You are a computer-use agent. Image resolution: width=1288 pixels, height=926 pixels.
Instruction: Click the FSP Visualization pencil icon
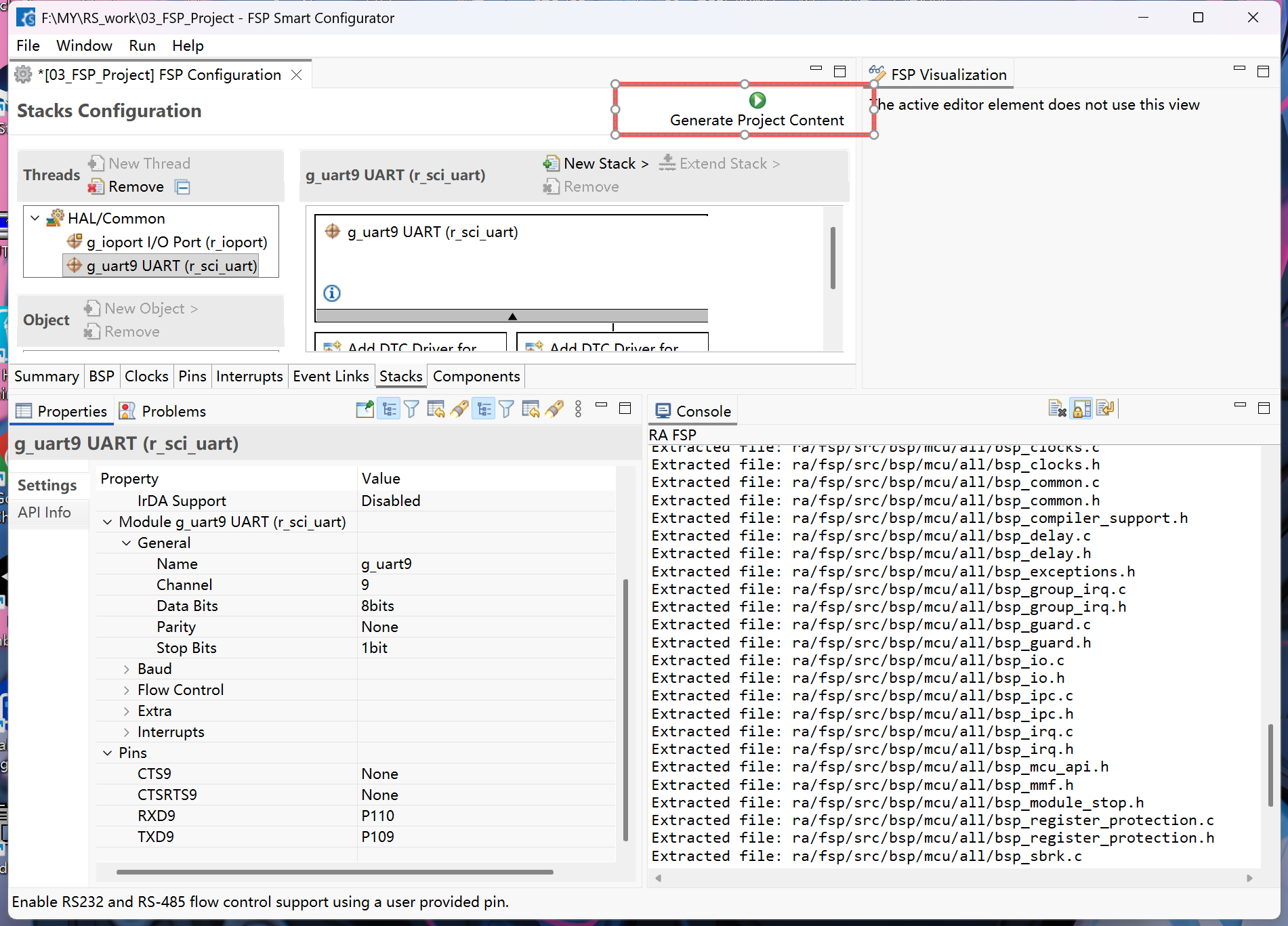tap(877, 73)
